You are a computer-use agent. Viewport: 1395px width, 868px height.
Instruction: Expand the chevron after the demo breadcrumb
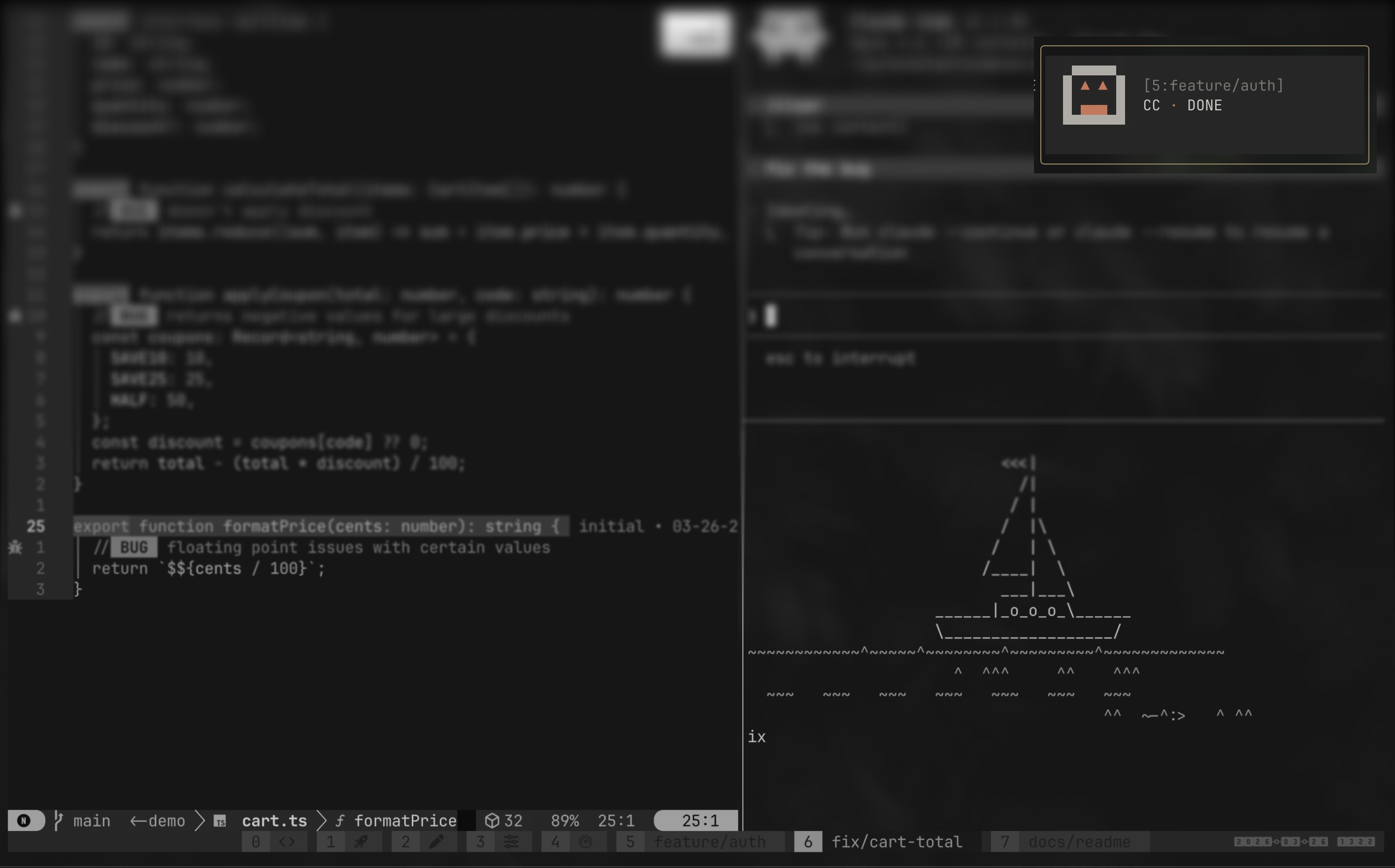point(199,820)
